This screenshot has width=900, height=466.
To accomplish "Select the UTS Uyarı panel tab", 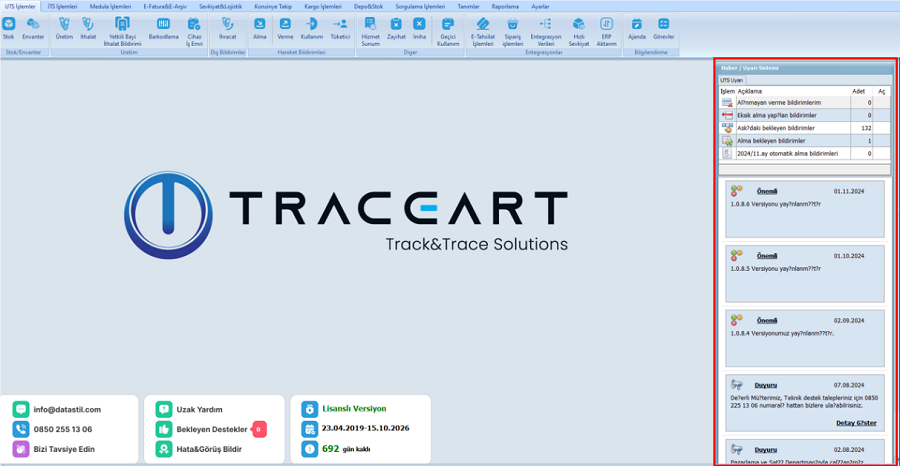I will coord(731,79).
